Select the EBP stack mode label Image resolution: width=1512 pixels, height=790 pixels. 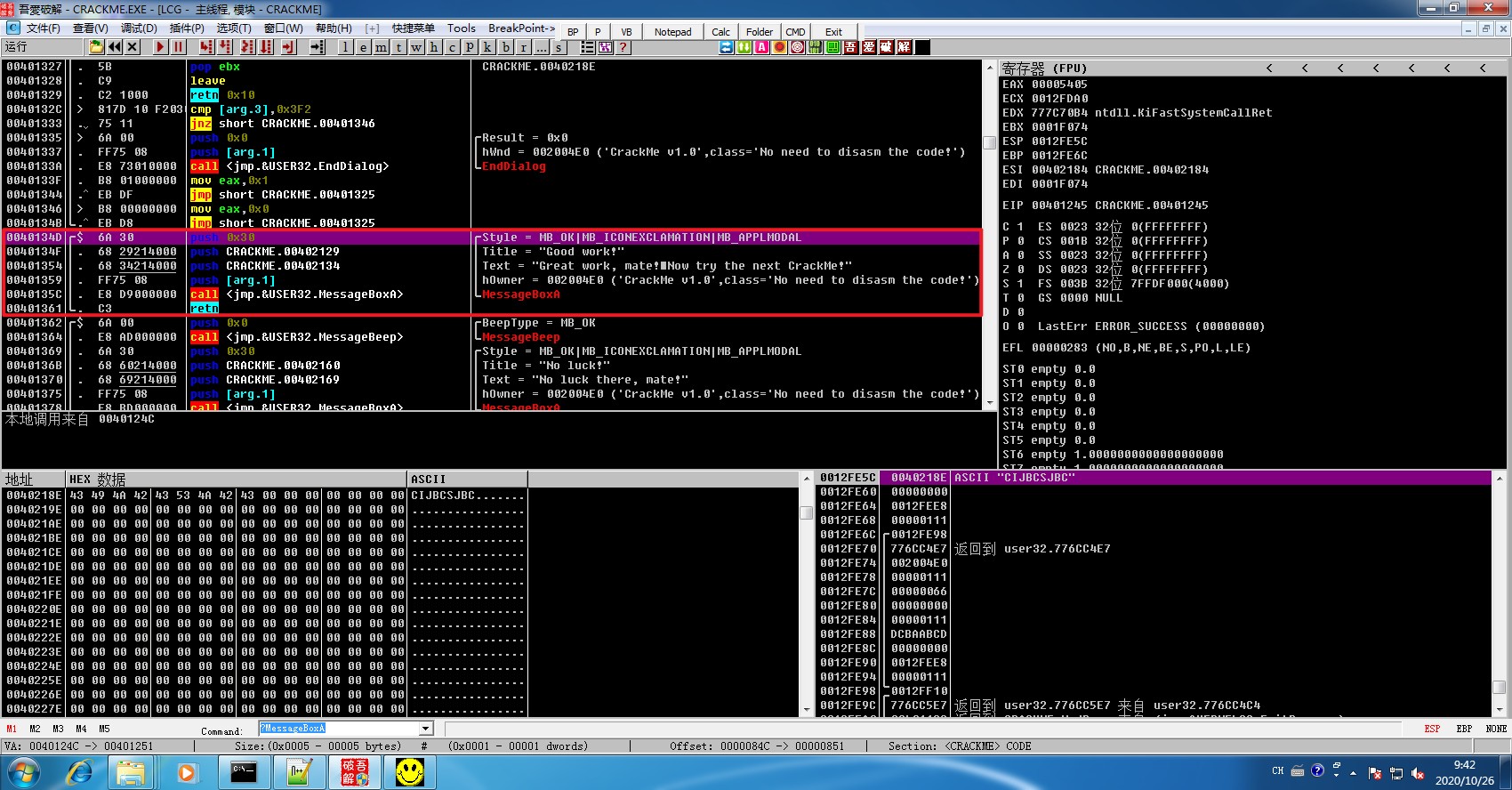(x=1464, y=729)
